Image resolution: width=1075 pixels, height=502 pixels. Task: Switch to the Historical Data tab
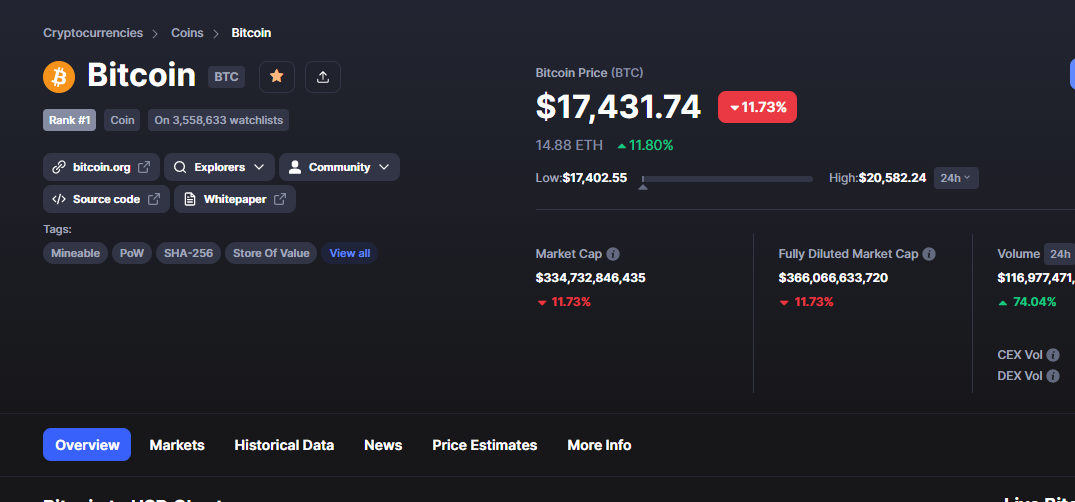(284, 445)
